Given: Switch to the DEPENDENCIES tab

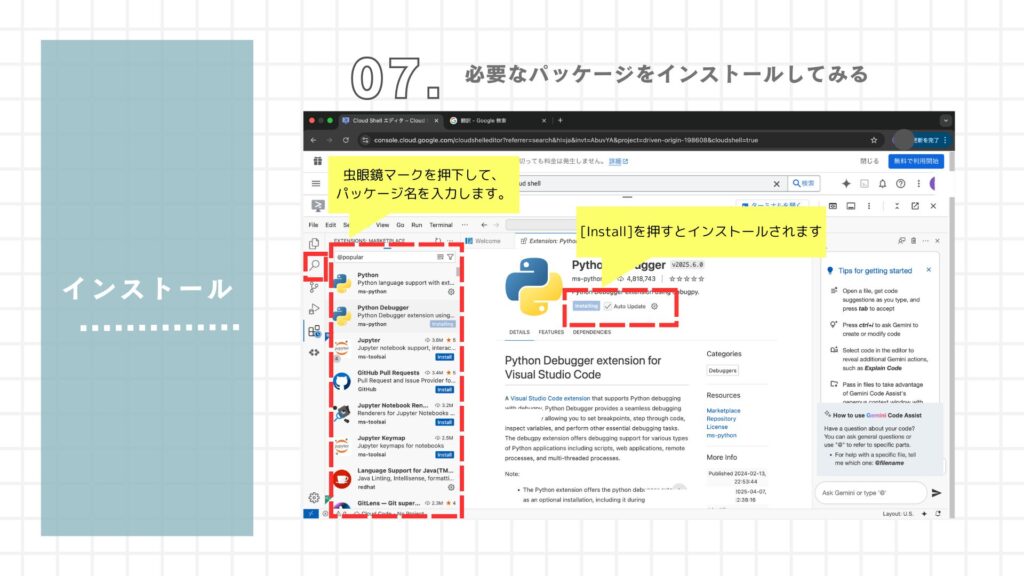Looking at the screenshot, I should tap(592, 332).
